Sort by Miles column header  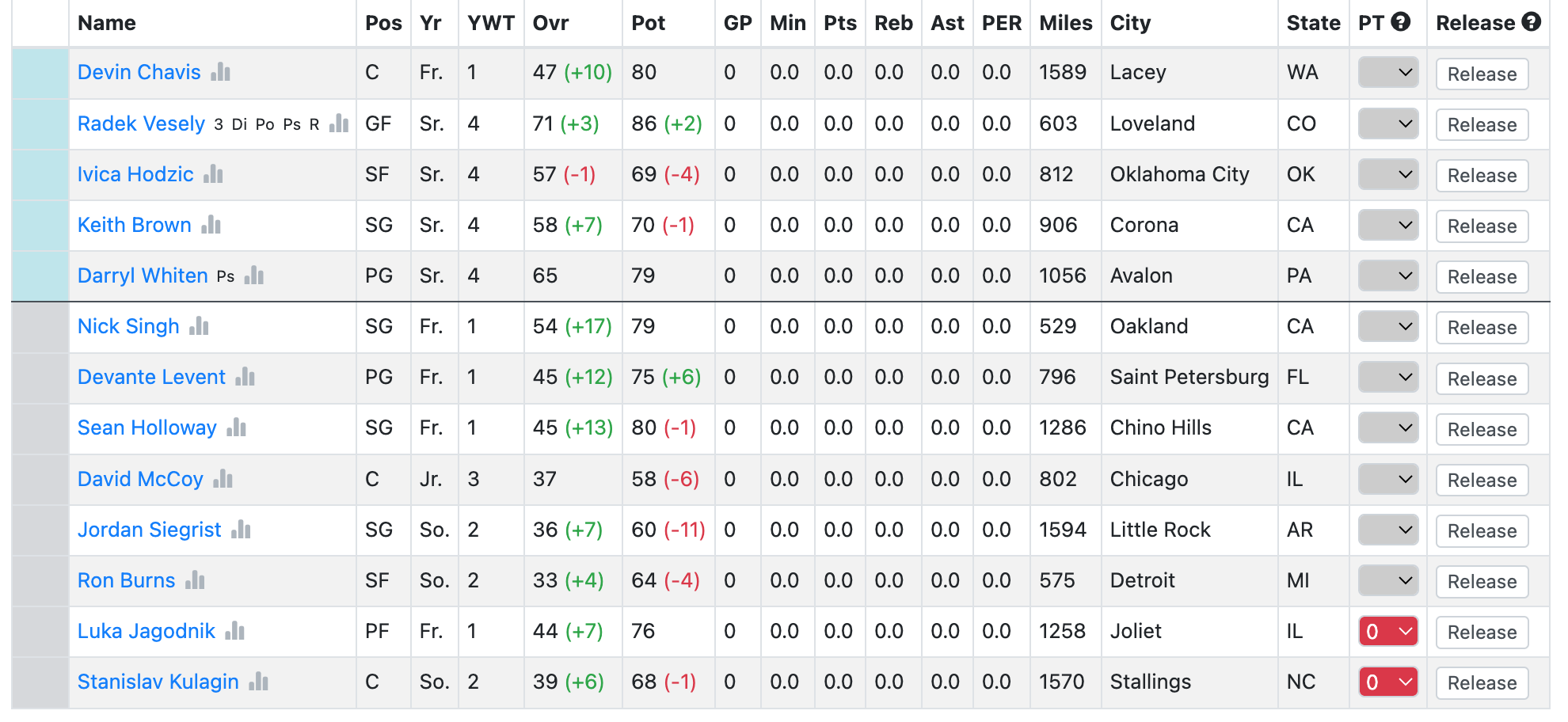(x=1066, y=23)
